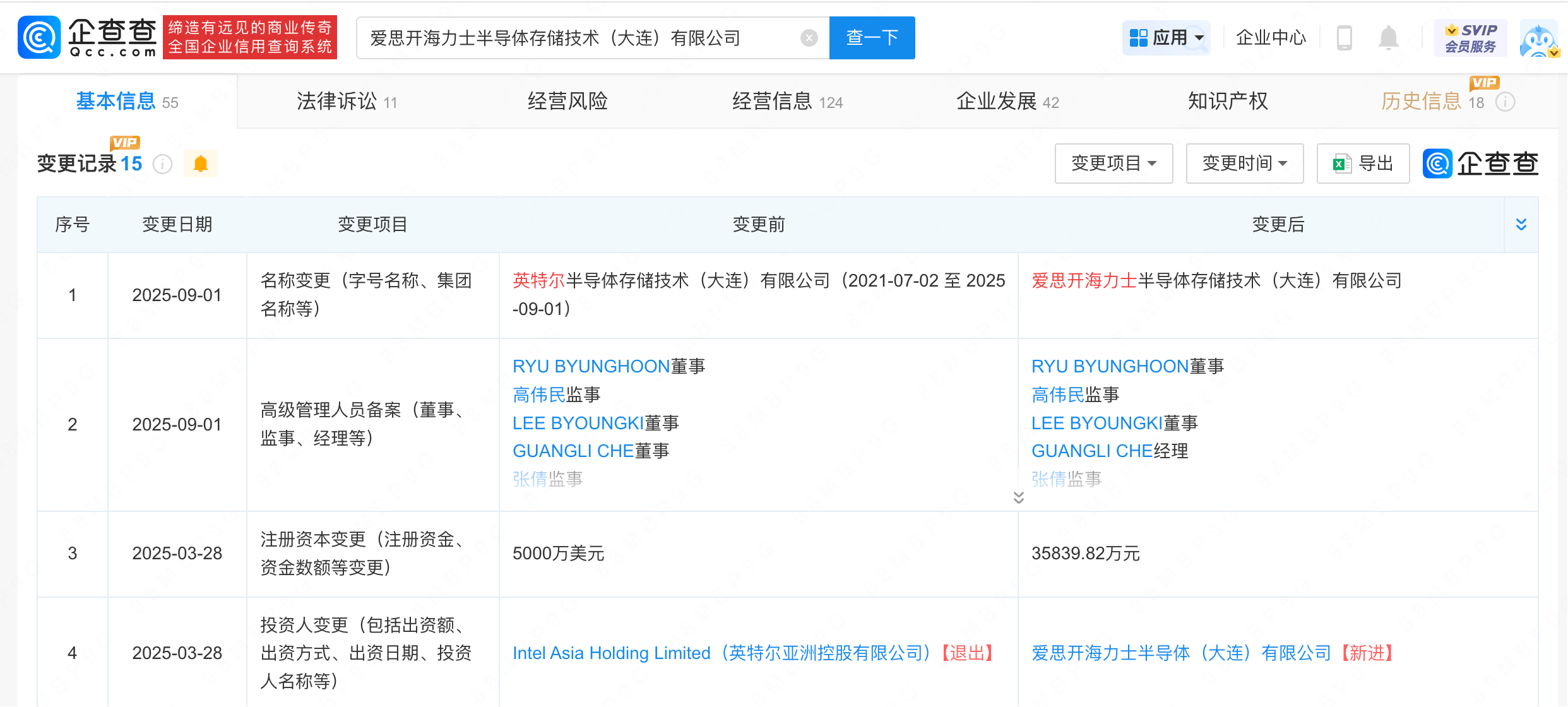
Task: Click the user avatar icon
Action: (x=1540, y=38)
